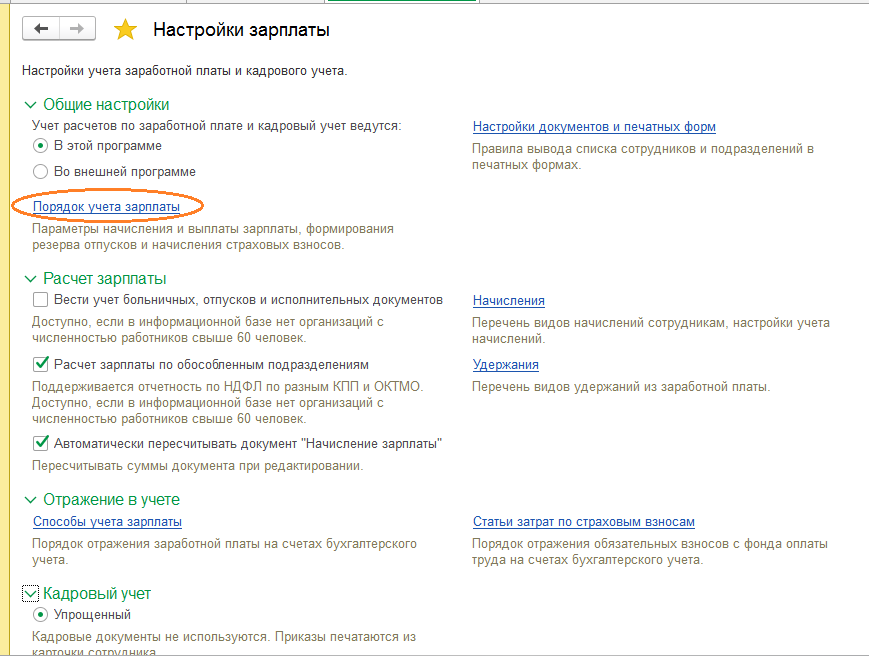Open Настройки документов и печатных форм
869x656 pixels.
click(x=594, y=127)
